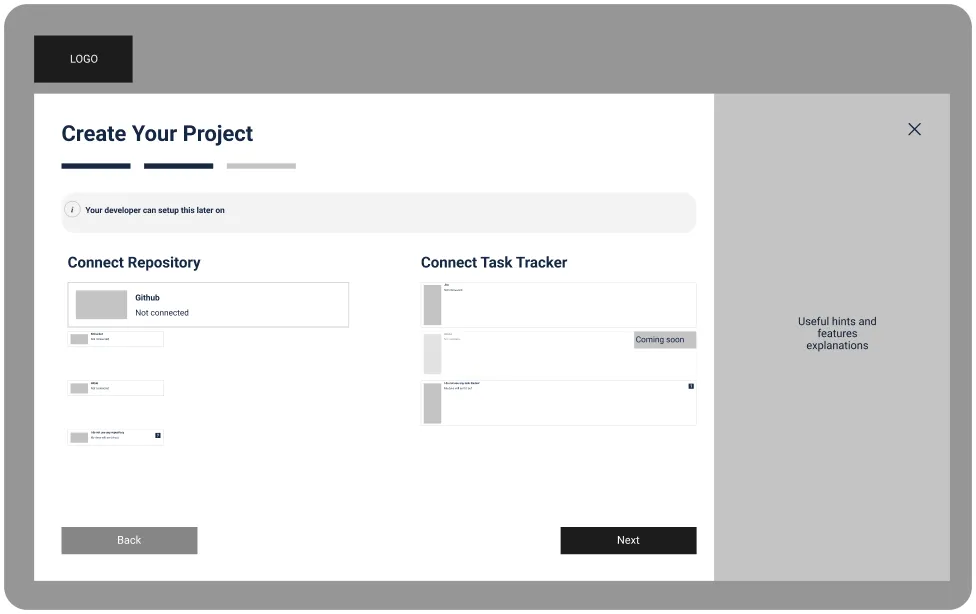Screen dimensions: 976x614
Task: Select the small repository card directly below Github
Action: [115, 339]
